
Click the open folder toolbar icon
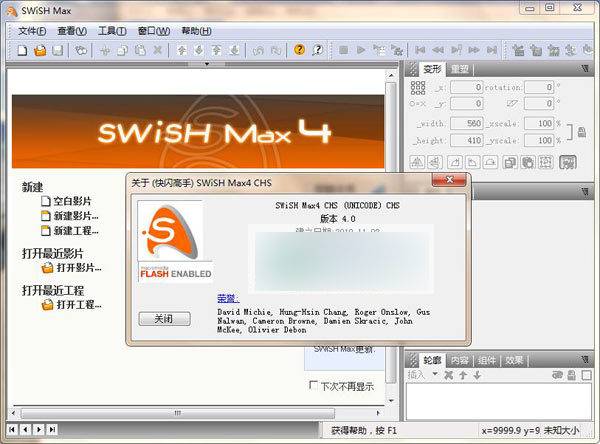[41, 49]
